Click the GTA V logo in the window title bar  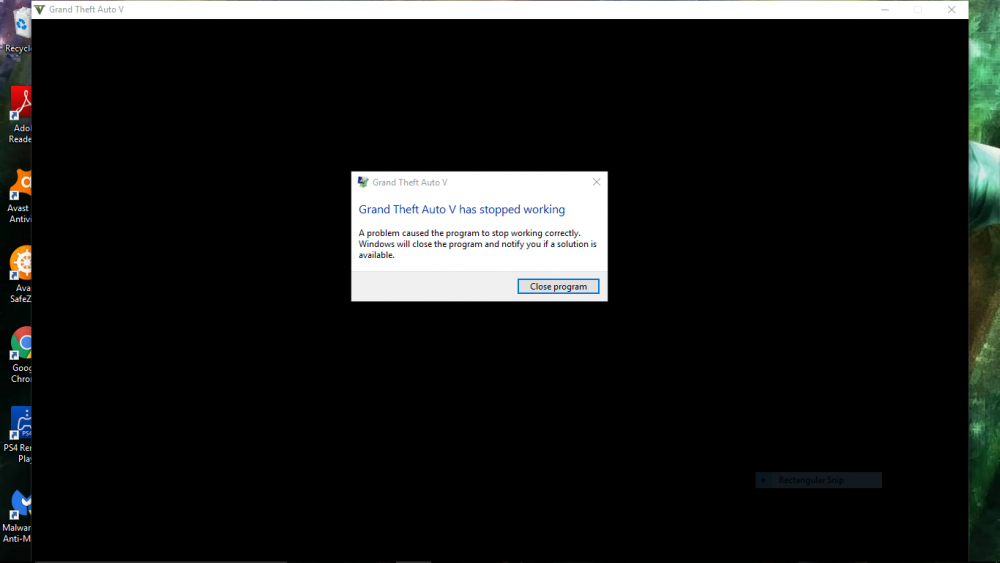40,10
